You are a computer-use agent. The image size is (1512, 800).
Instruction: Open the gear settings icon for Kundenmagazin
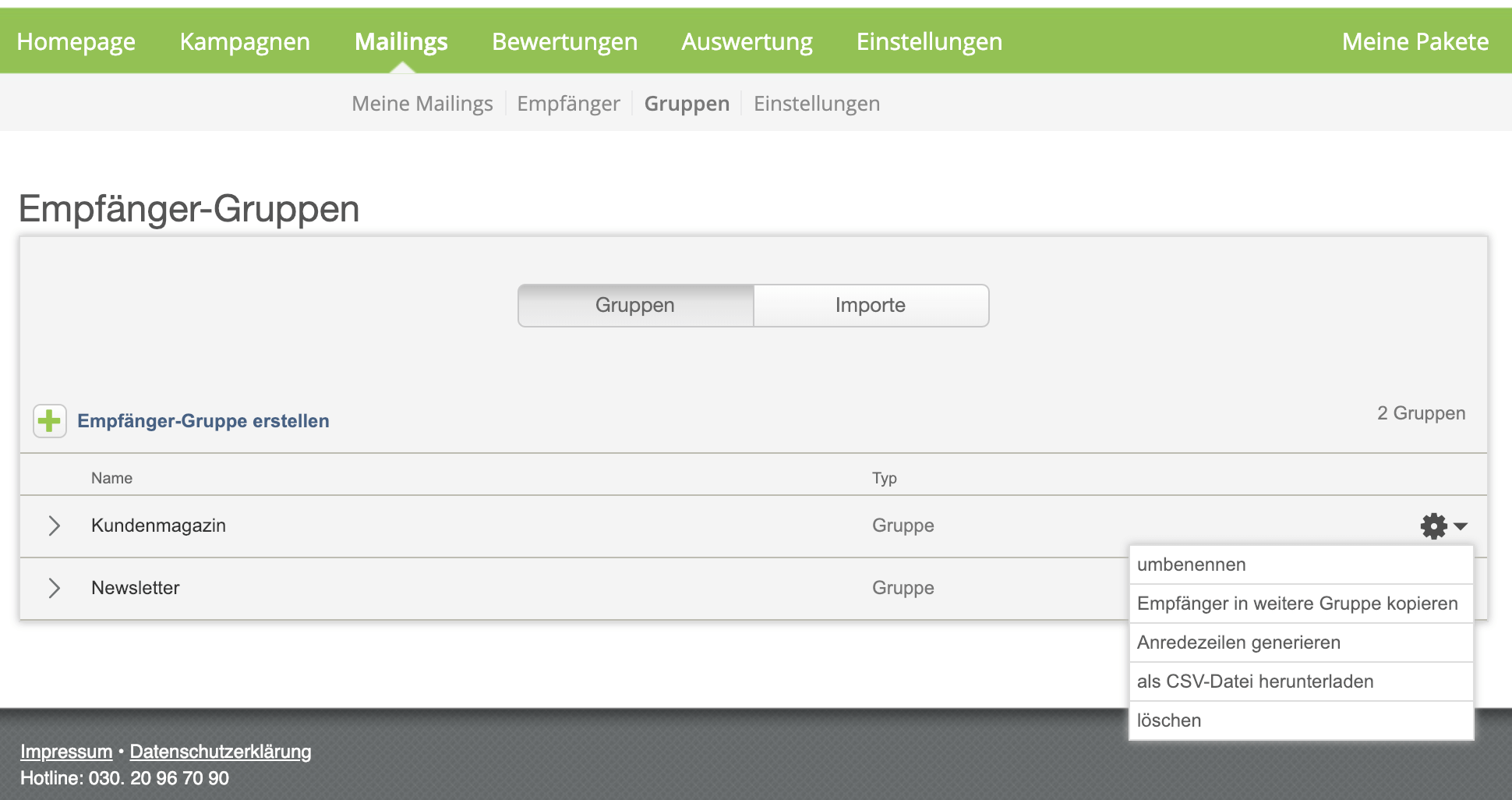pos(1433,526)
